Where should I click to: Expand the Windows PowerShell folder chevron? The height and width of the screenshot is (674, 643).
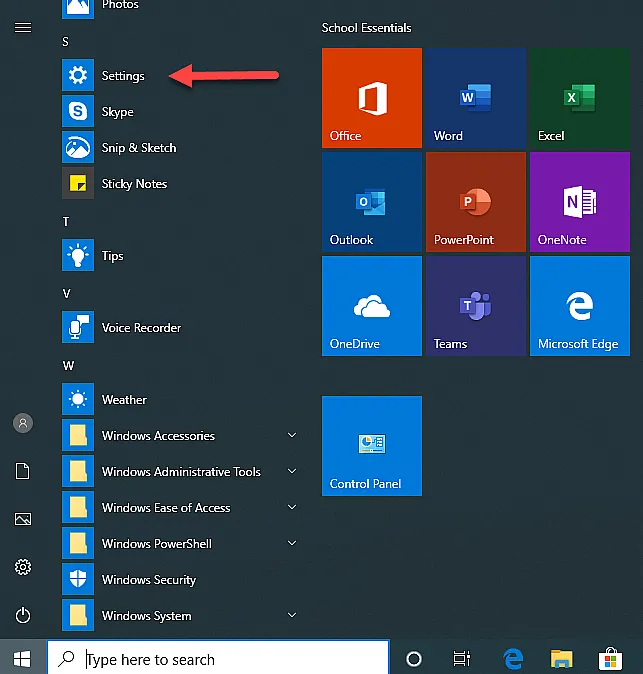[292, 543]
